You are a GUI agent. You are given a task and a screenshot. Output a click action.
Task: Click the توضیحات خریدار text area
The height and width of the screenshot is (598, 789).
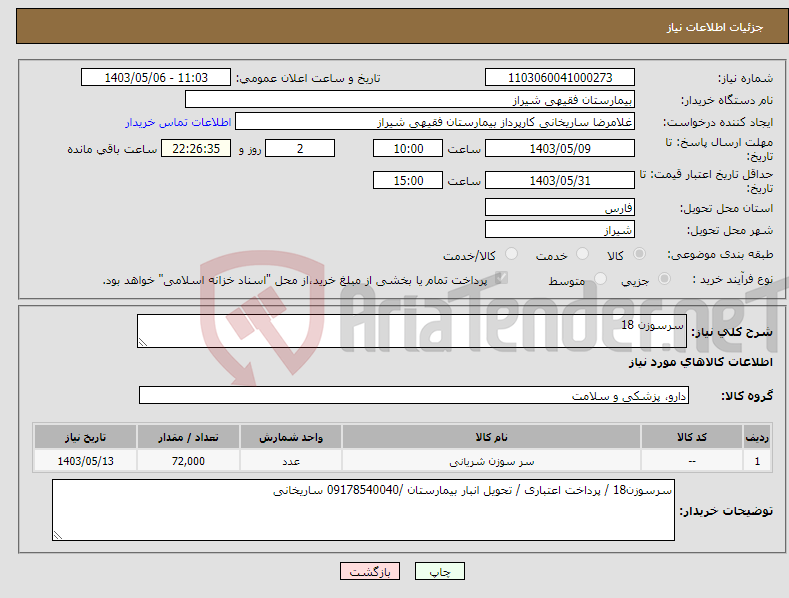[363, 510]
